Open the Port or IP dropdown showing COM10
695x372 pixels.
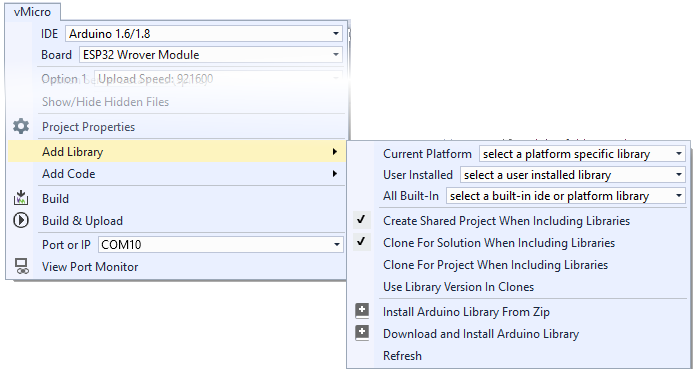(220, 245)
